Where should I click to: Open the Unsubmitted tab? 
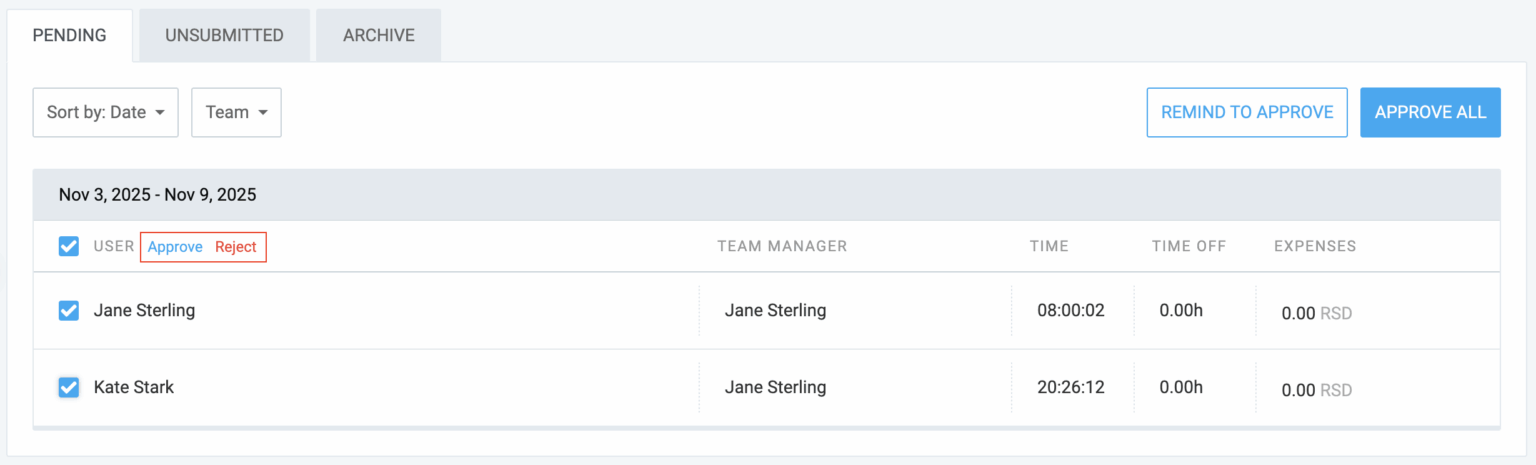[x=224, y=36]
